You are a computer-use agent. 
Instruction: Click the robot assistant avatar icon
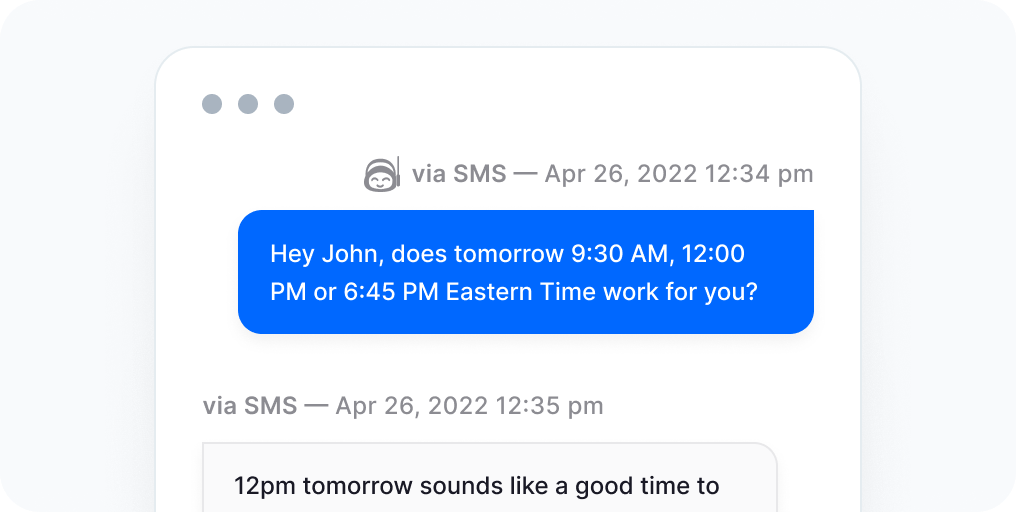tap(382, 174)
